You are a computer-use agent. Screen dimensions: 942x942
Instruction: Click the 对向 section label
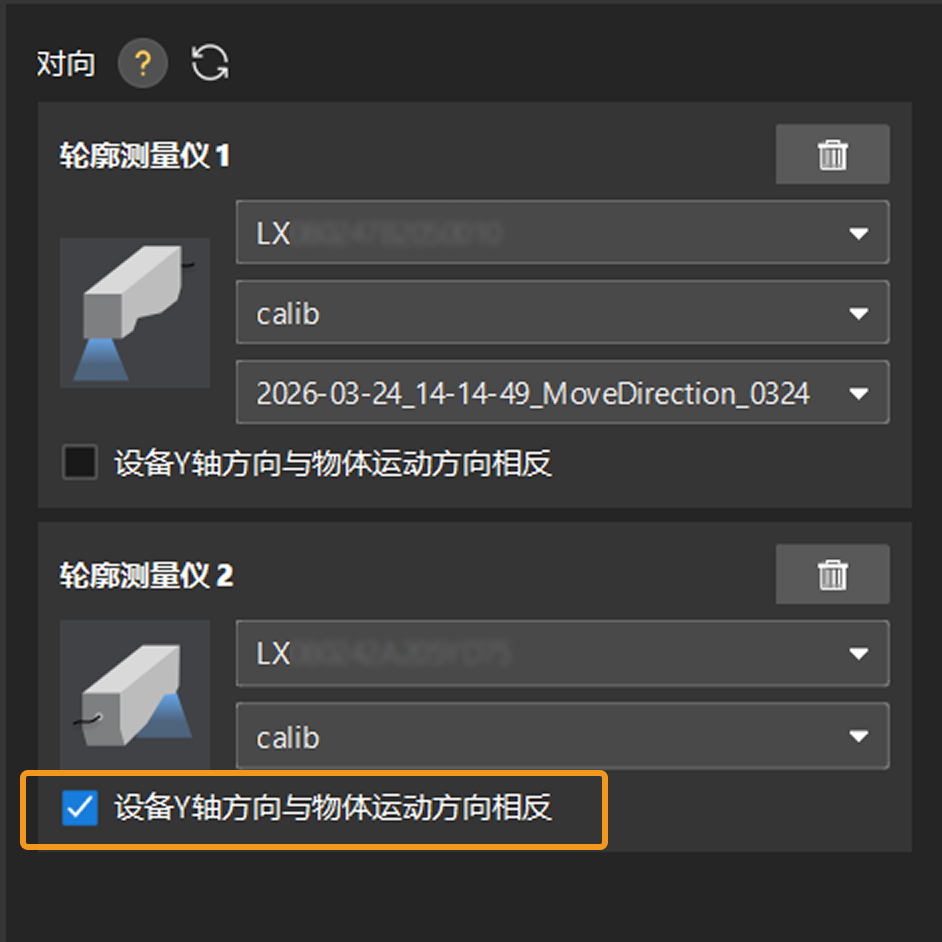tap(66, 63)
